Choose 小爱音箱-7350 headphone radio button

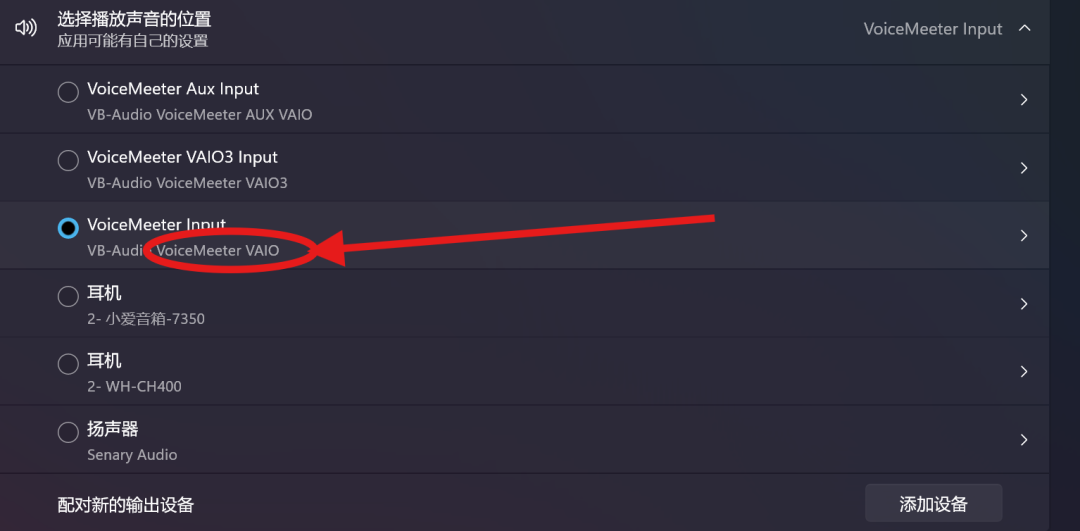coord(68,296)
